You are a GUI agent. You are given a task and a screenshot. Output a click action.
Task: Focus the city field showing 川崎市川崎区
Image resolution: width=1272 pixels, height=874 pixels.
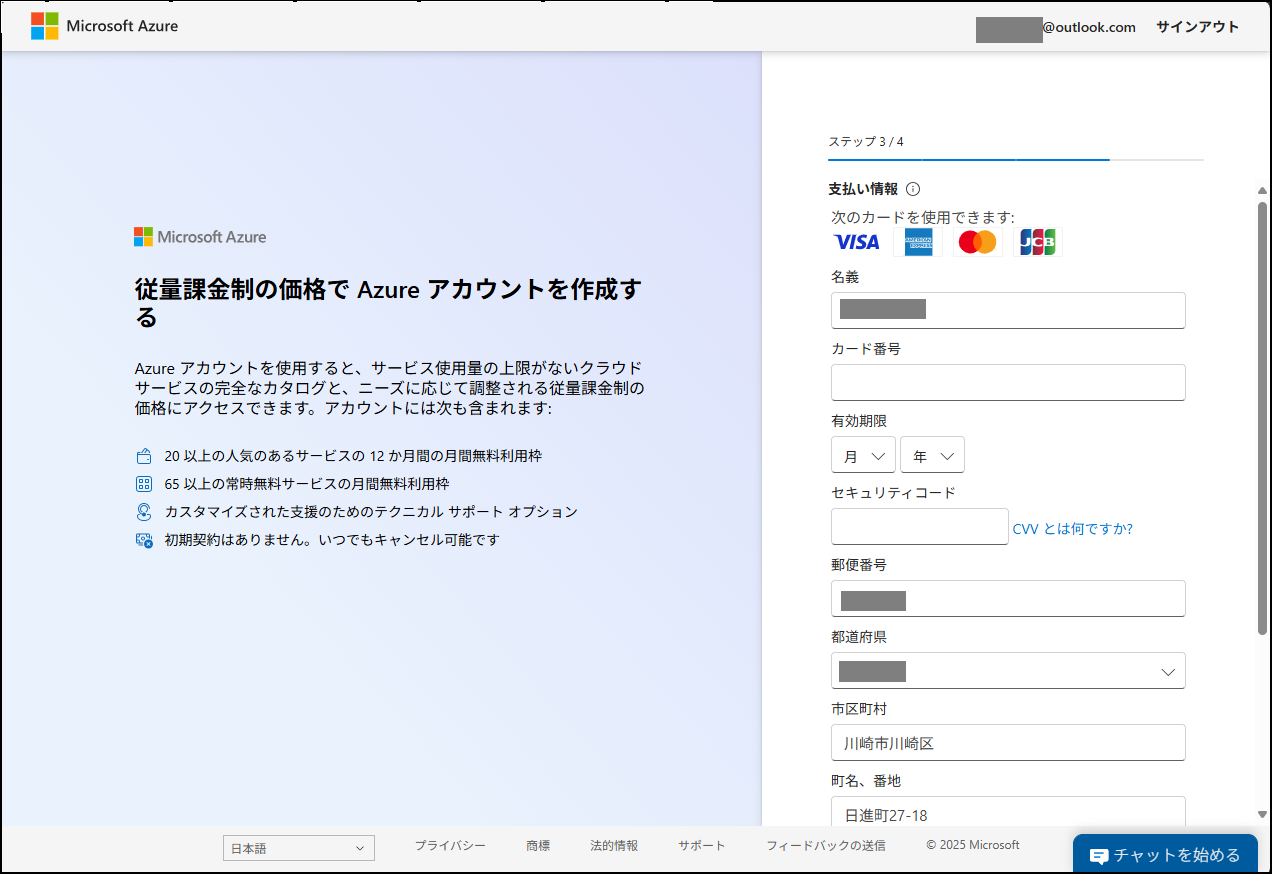tap(1008, 742)
